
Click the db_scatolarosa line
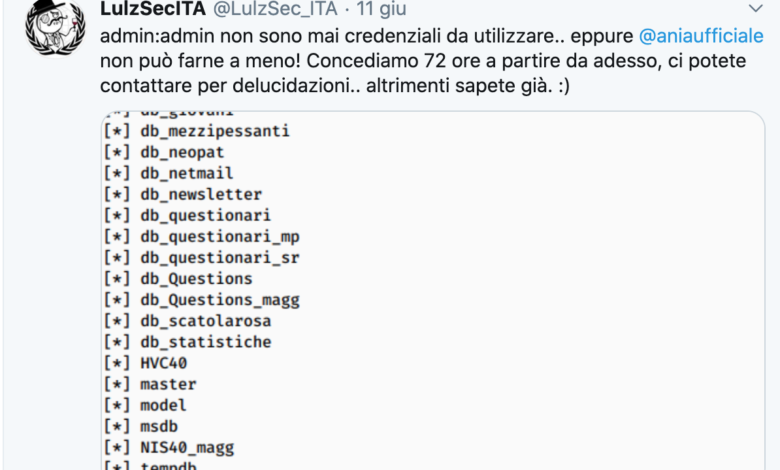[x=187, y=321]
